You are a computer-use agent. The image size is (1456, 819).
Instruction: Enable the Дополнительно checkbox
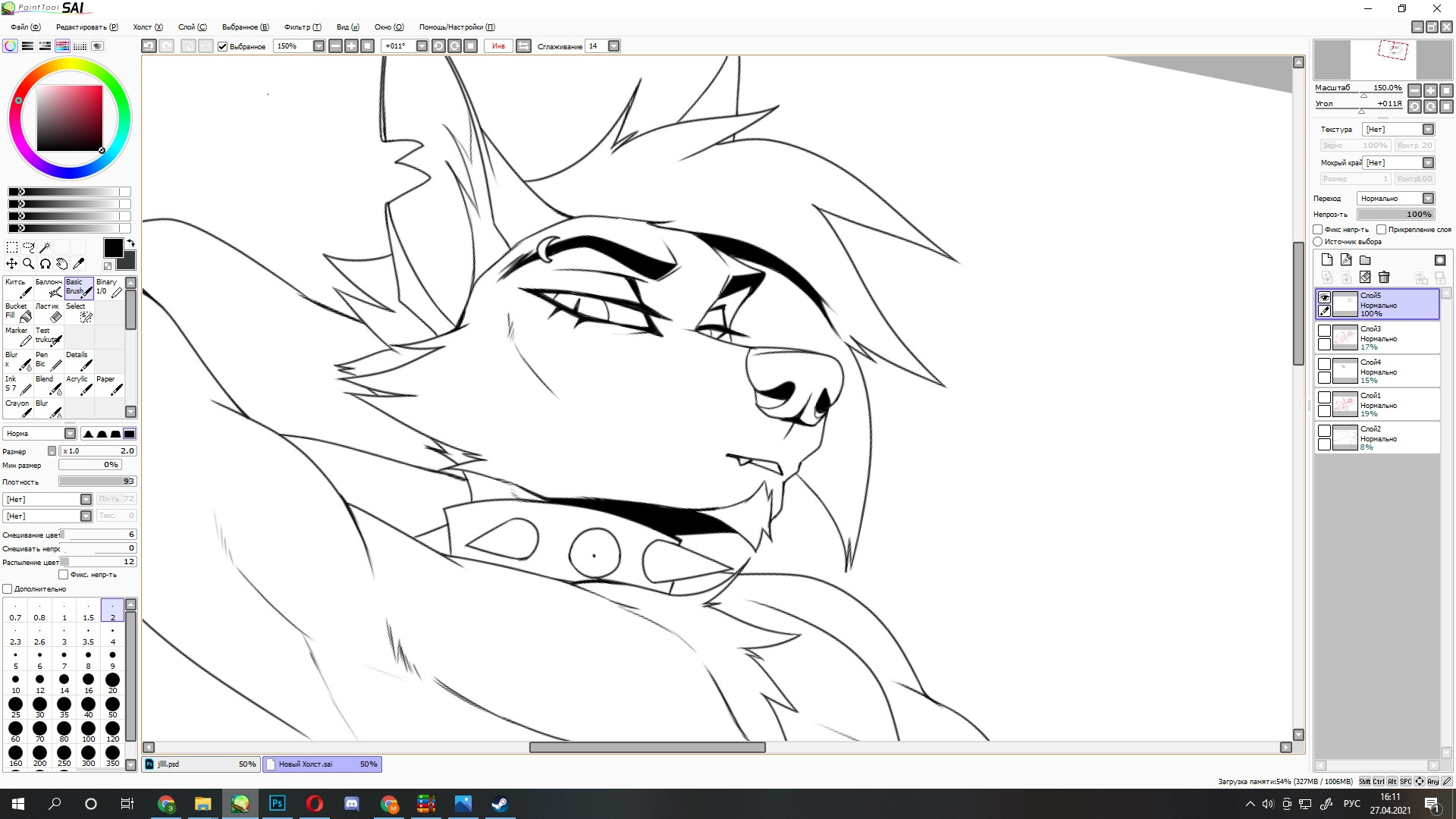[x=8, y=589]
